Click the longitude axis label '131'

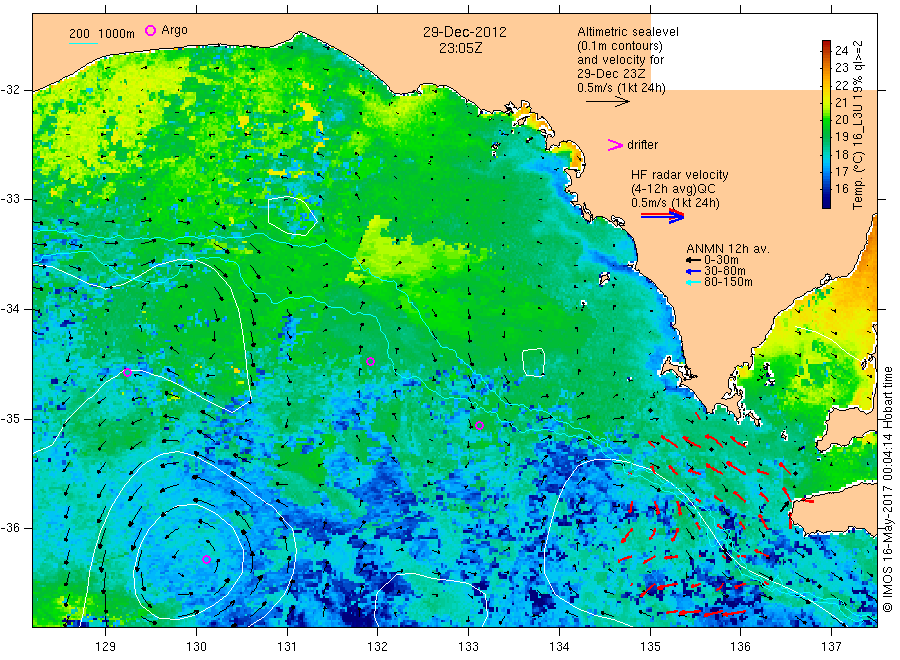(287, 647)
